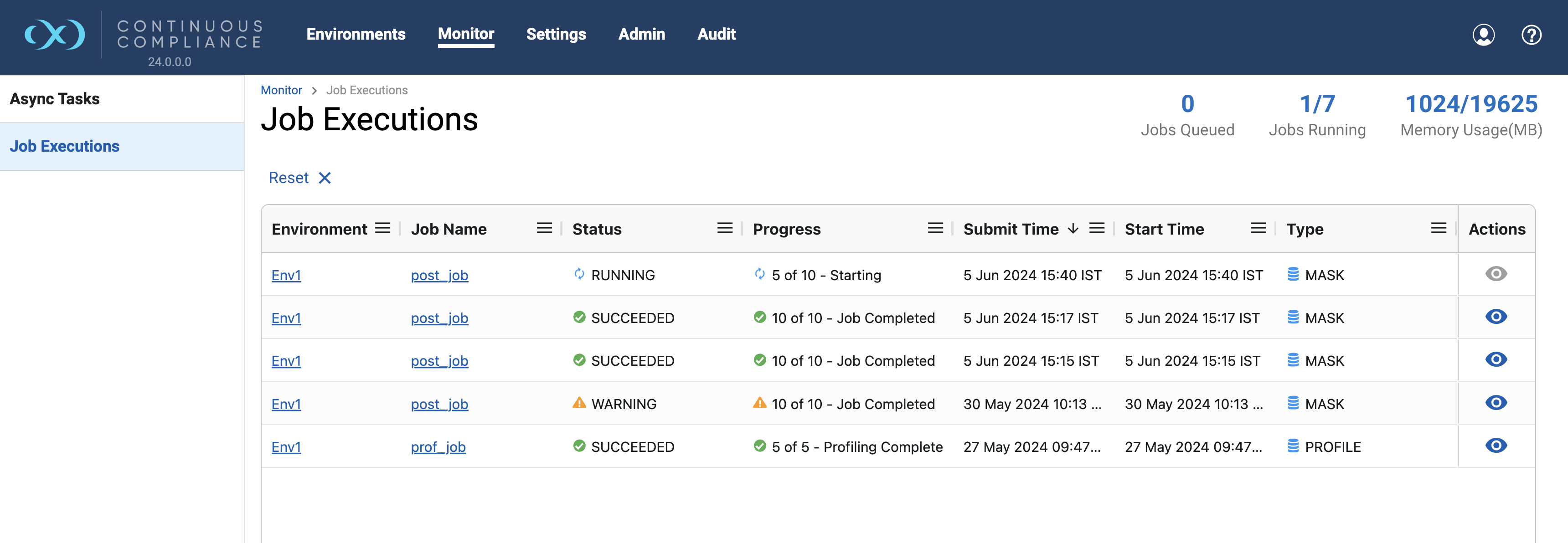Click the greyed eye icon for the RUNNING job
Image resolution: width=1568 pixels, height=543 pixels.
tap(1496, 274)
